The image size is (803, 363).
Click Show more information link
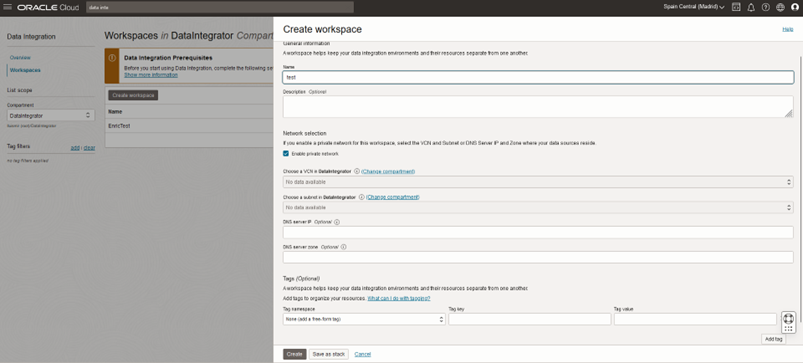point(151,75)
